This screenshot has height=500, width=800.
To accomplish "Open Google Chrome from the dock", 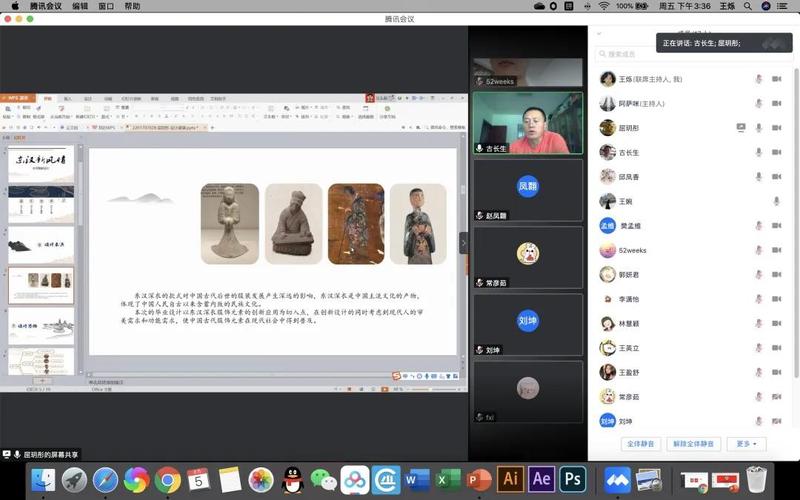I will [167, 480].
